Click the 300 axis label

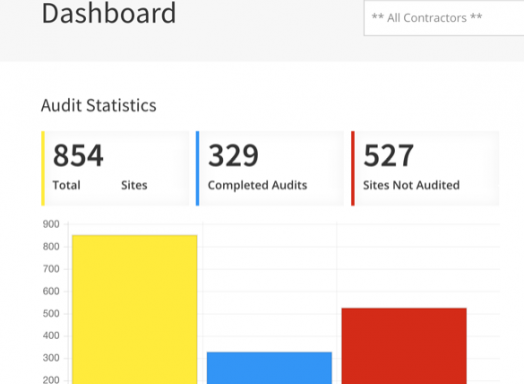(51, 358)
